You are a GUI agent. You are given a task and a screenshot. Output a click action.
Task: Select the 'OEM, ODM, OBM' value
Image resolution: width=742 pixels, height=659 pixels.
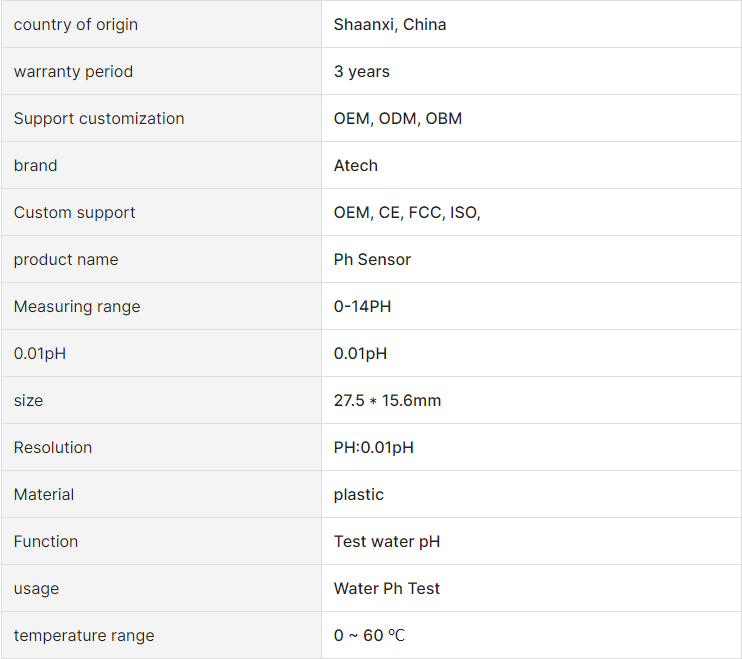coord(398,118)
